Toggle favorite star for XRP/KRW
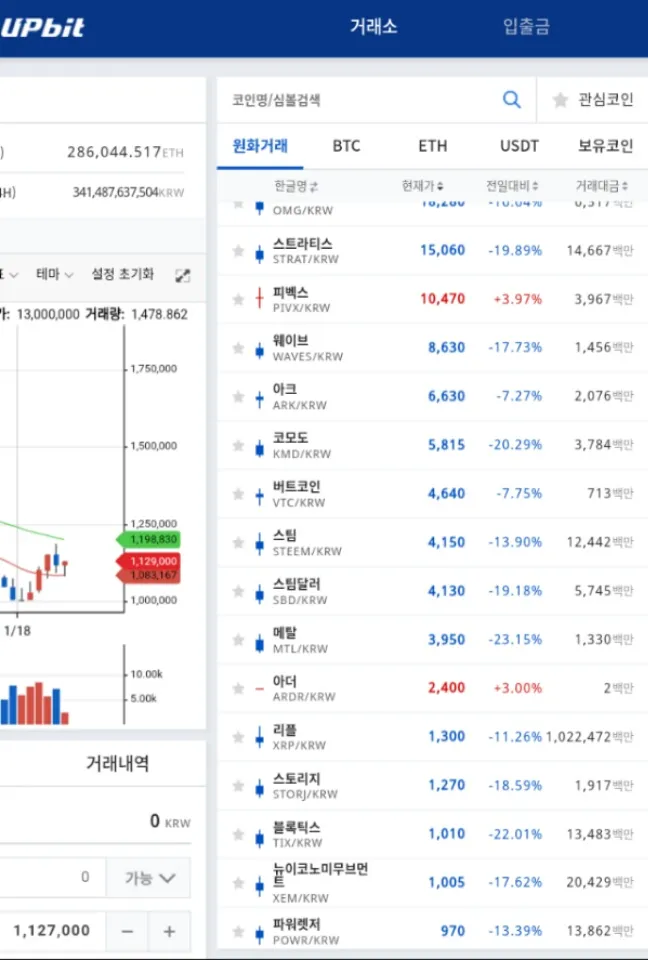648x960 pixels. click(x=238, y=737)
